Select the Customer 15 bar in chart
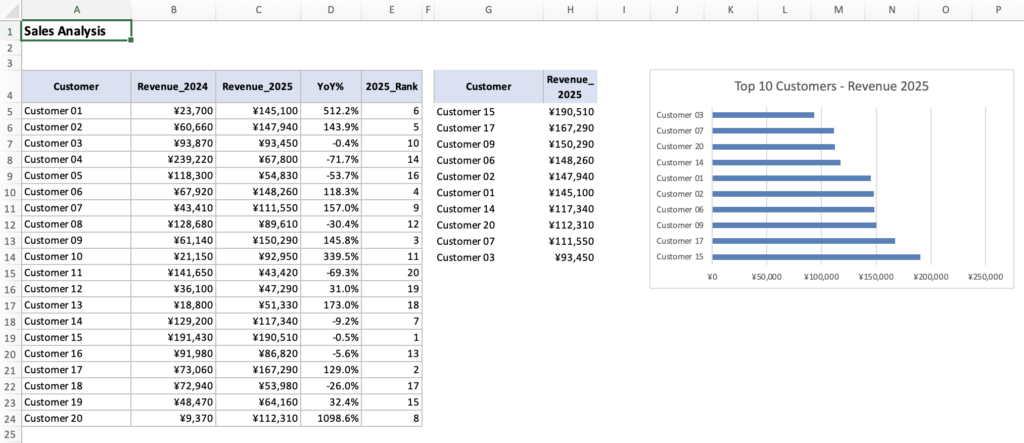The image size is (1024, 443). pyautogui.click(x=815, y=257)
